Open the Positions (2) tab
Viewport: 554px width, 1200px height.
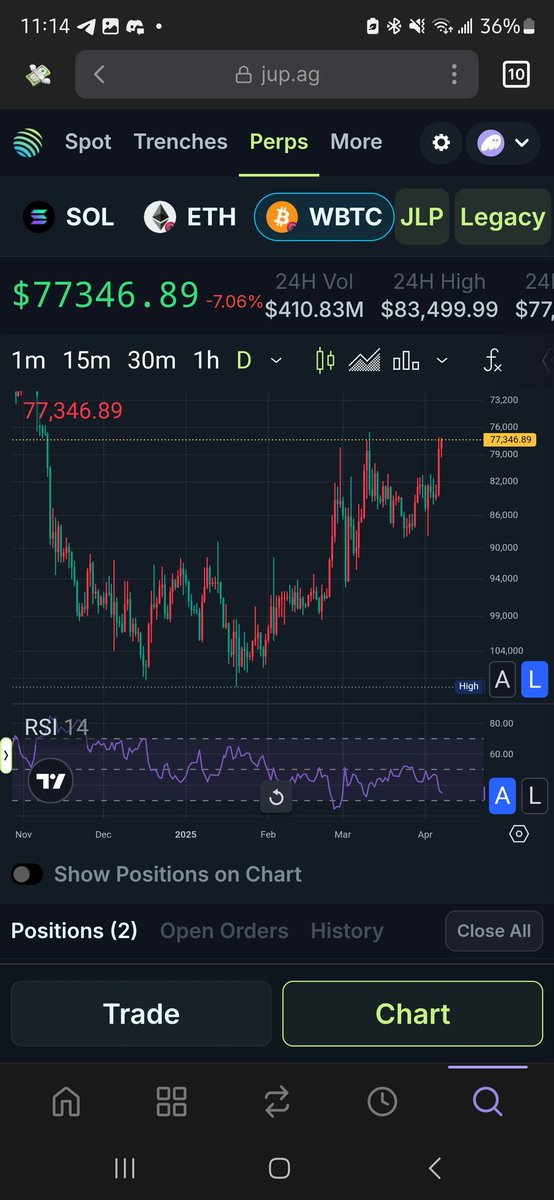click(x=74, y=931)
